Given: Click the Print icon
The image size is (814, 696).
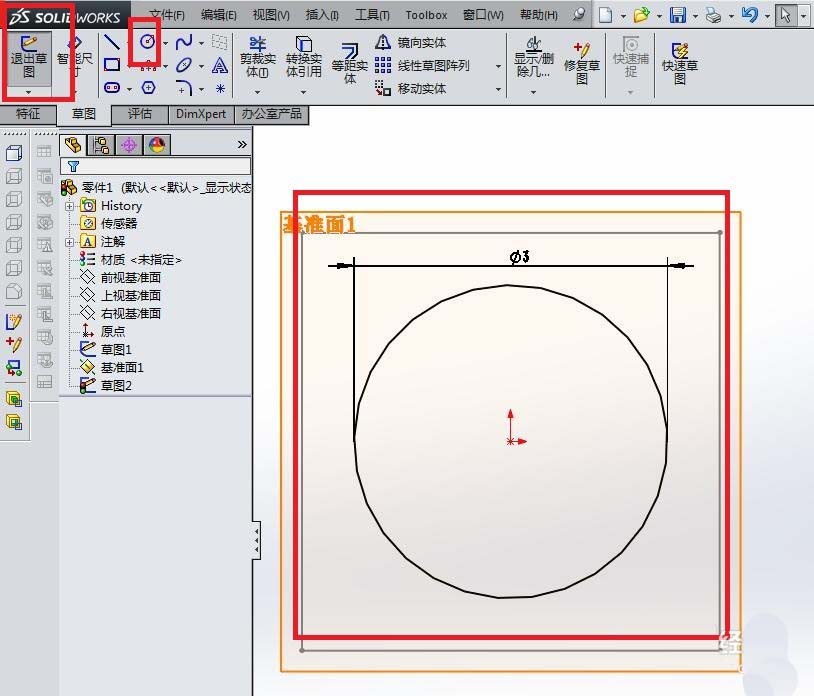Looking at the screenshot, I should pyautogui.click(x=714, y=16).
